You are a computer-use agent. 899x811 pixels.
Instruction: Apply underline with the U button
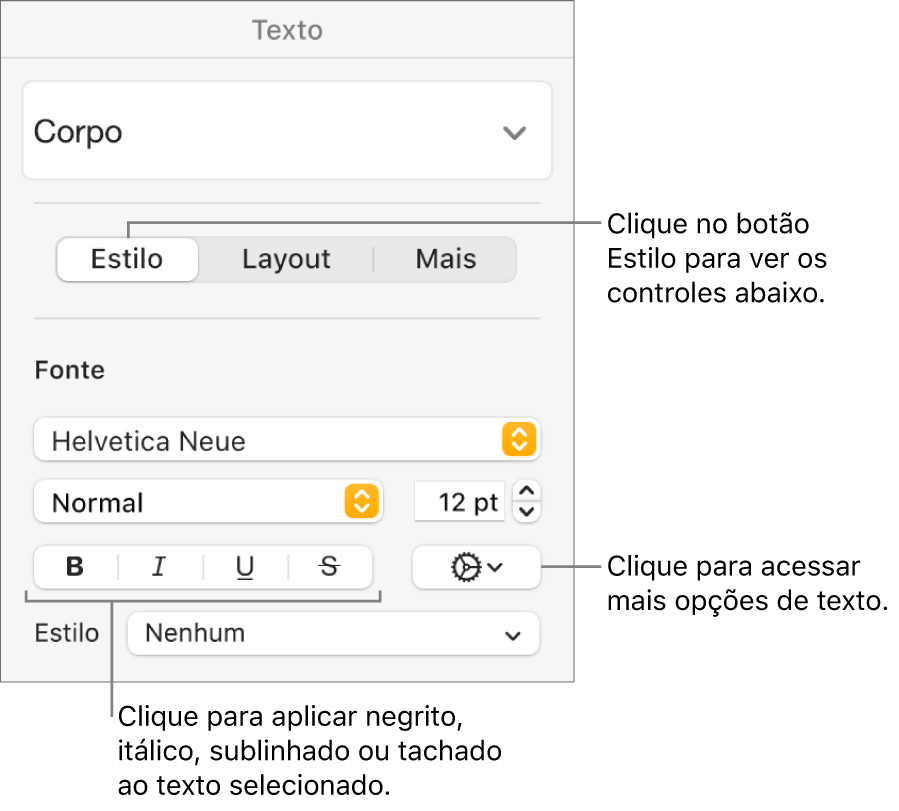tap(245, 567)
